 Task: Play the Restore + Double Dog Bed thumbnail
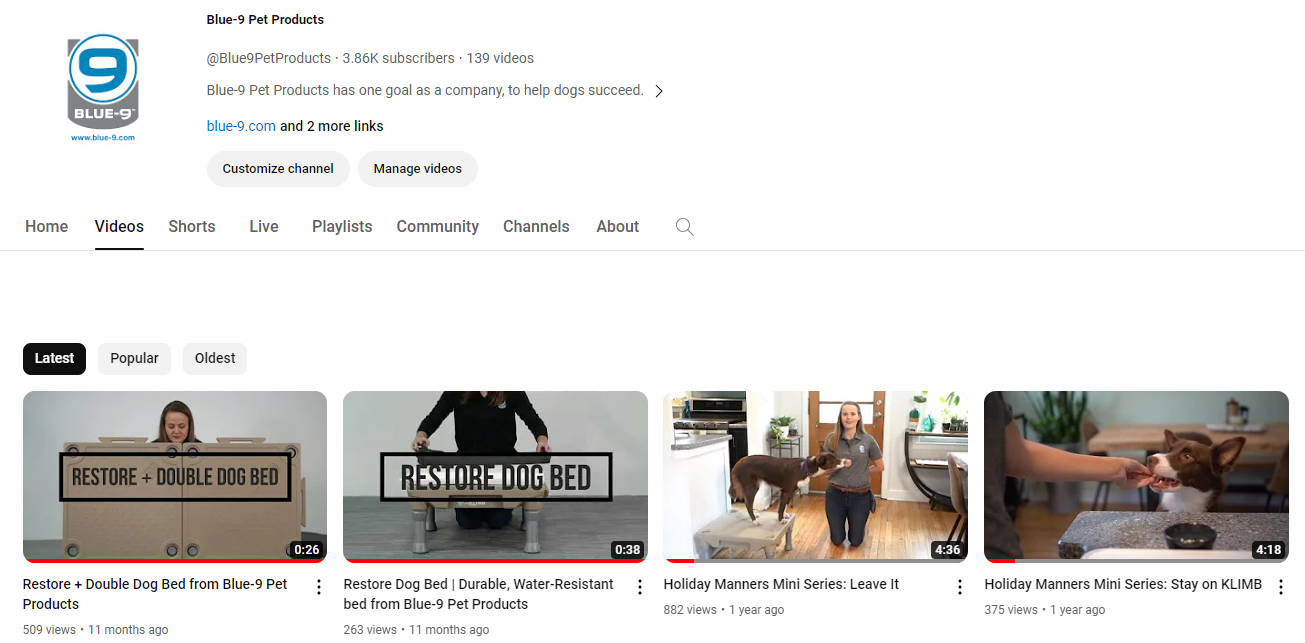tap(175, 476)
